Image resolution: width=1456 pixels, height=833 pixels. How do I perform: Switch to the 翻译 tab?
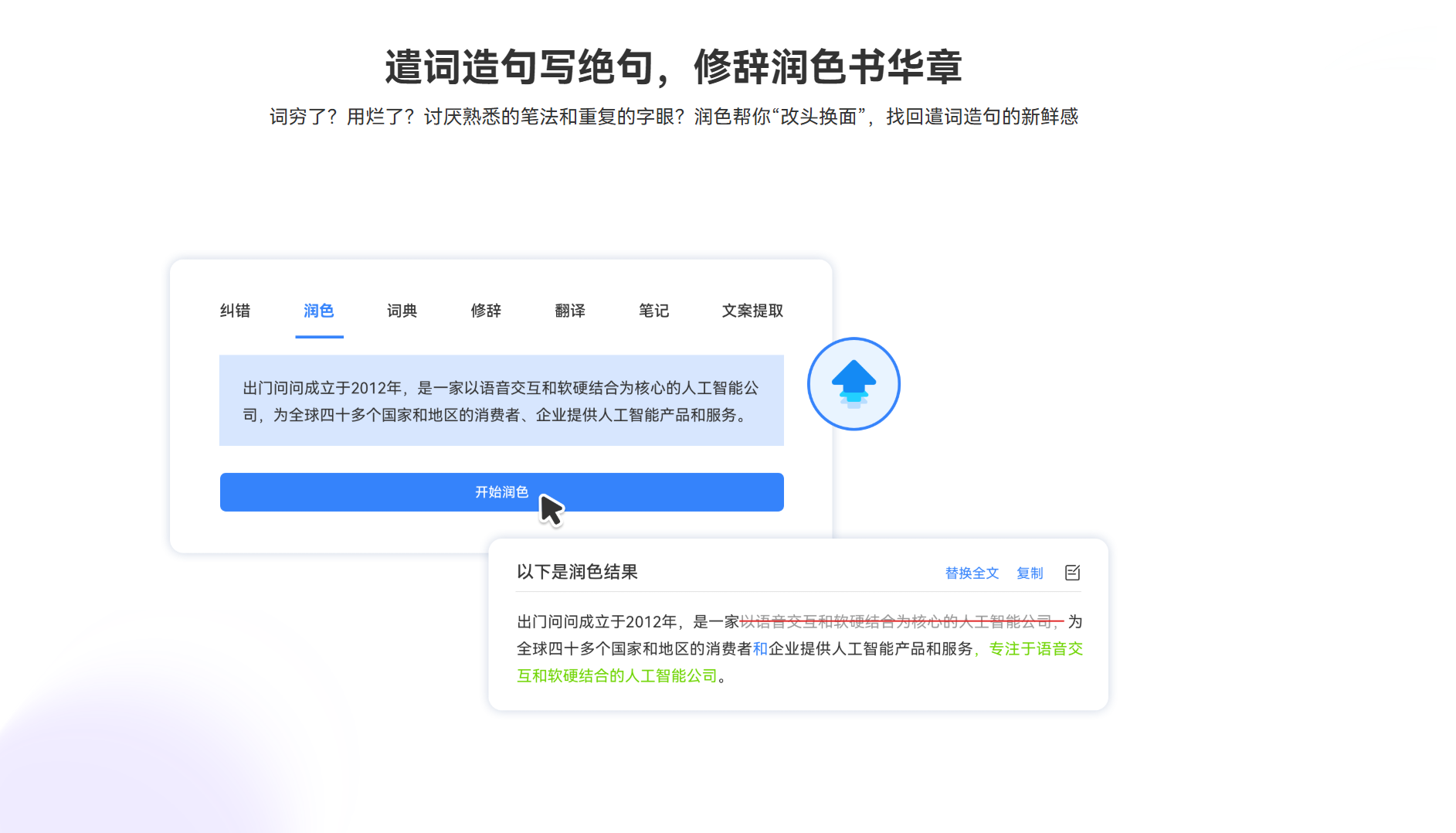[570, 311]
